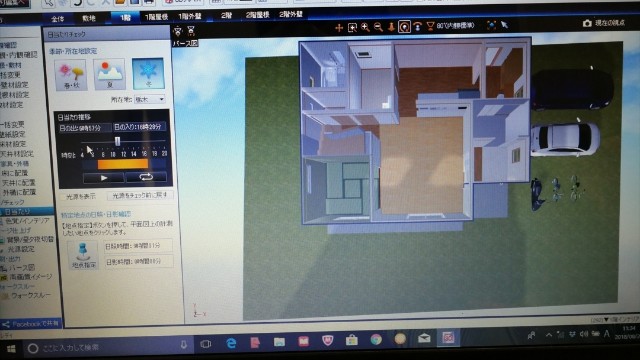The image size is (640, 360).
Task: Select the arrow pointer tool in view toolbar
Action: [x=504, y=25]
